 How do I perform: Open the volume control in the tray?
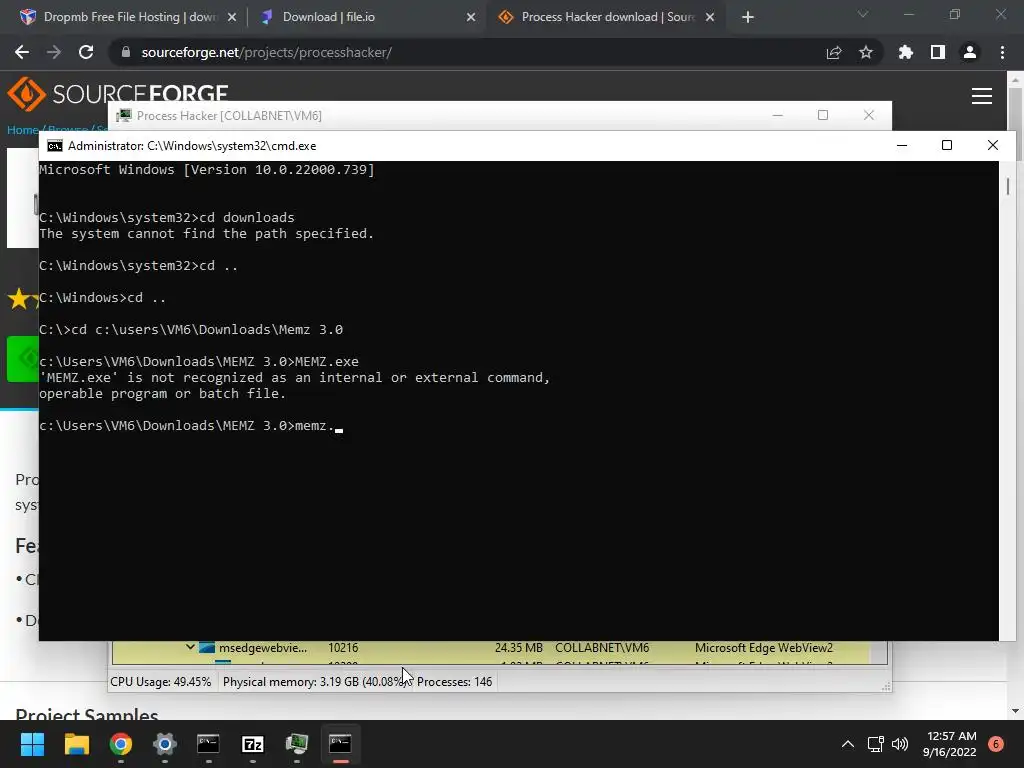[x=900, y=744]
